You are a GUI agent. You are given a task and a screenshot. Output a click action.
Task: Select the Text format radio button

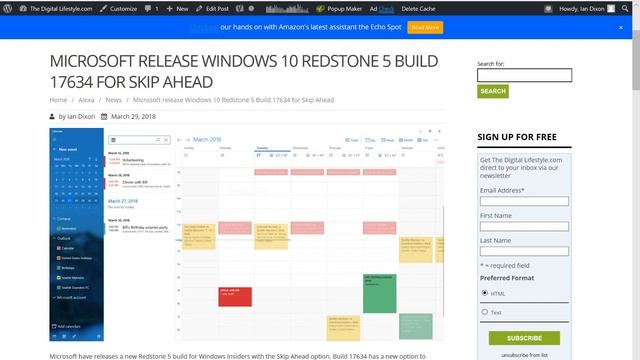coord(484,312)
